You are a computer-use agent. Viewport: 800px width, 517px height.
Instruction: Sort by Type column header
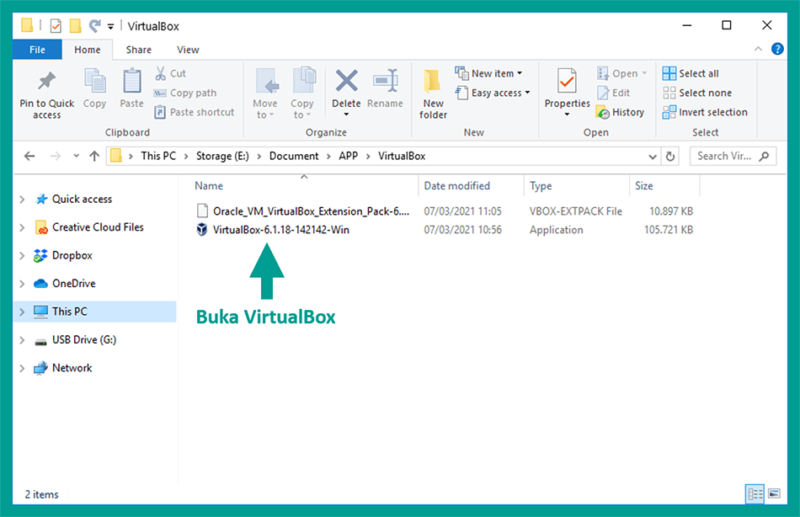540,186
